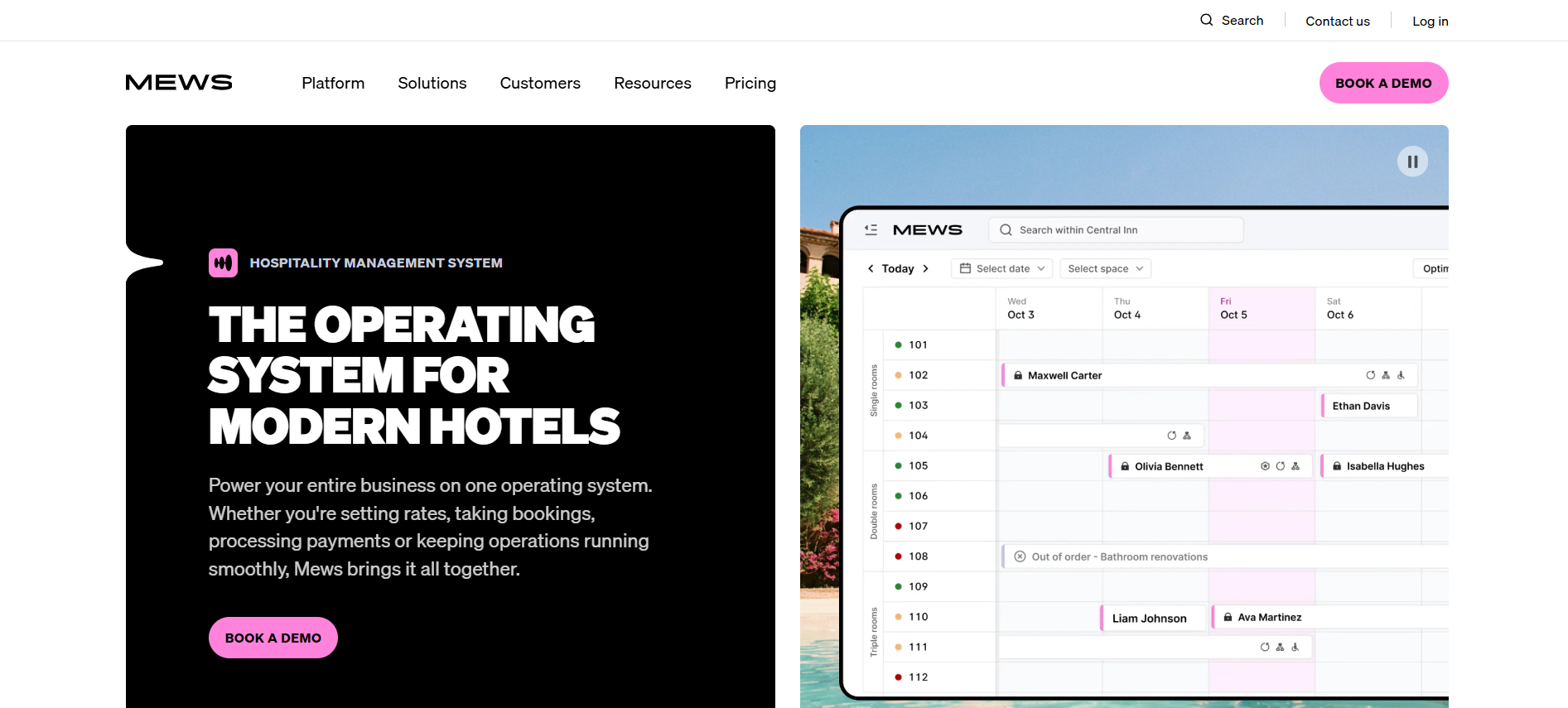The height and width of the screenshot is (708, 1568).
Task: Click Book a Demo in hero section
Action: tap(273, 638)
